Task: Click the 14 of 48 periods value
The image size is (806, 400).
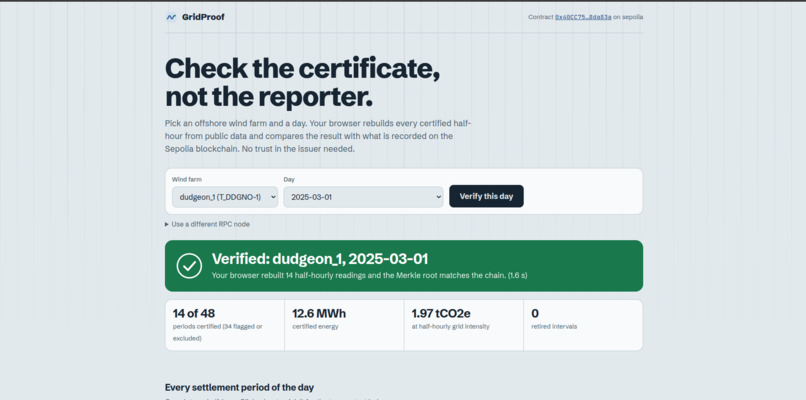Action: coord(194,313)
